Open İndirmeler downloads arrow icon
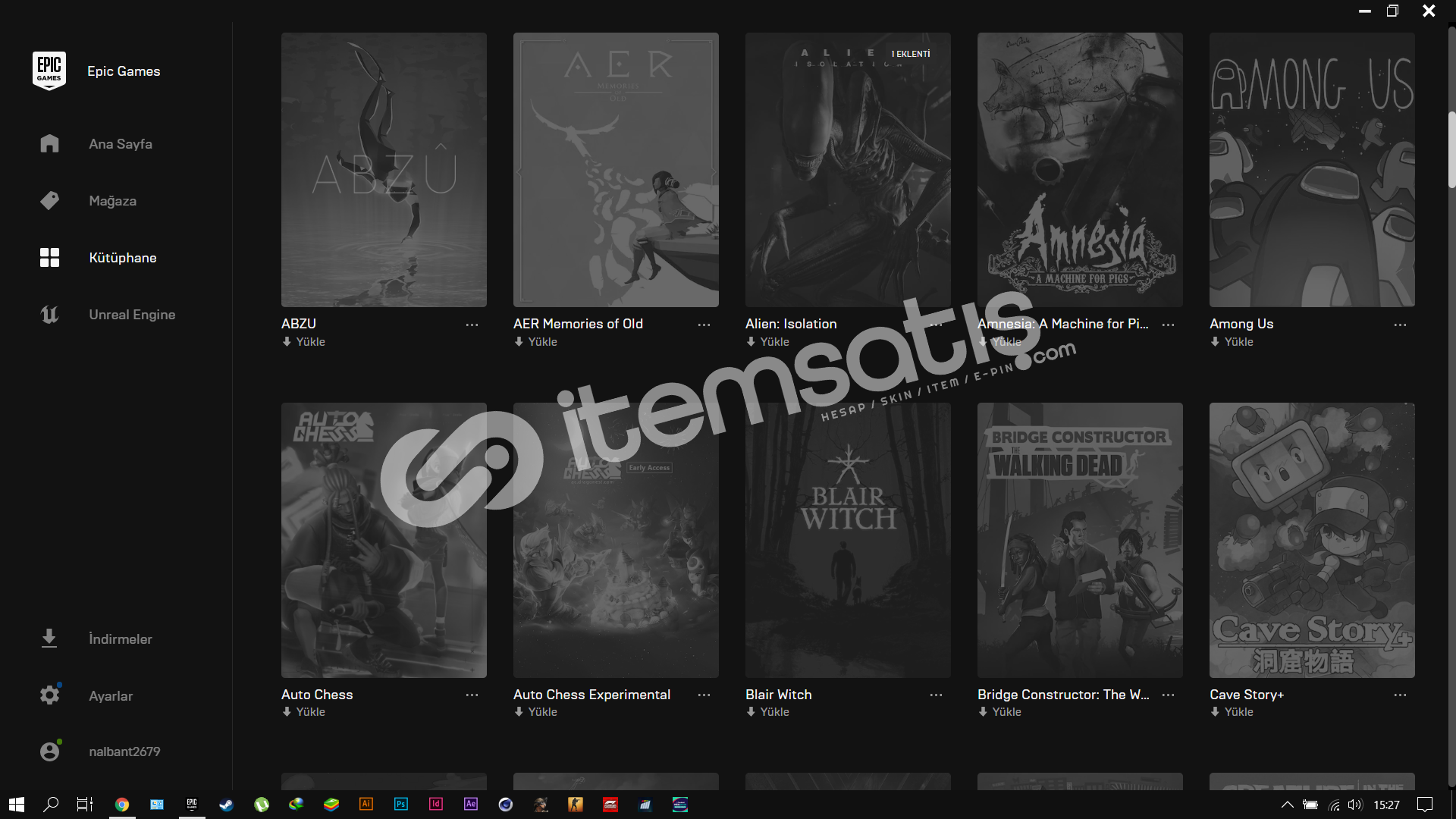The image size is (1456, 819). [49, 639]
